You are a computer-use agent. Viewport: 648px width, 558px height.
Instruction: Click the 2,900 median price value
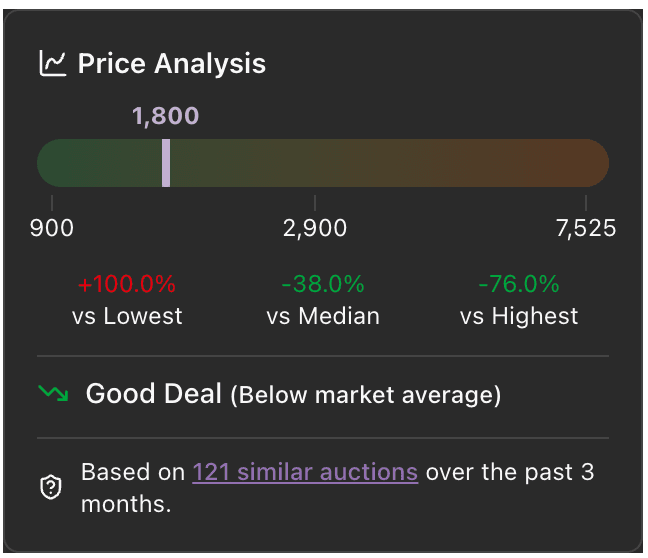316,228
